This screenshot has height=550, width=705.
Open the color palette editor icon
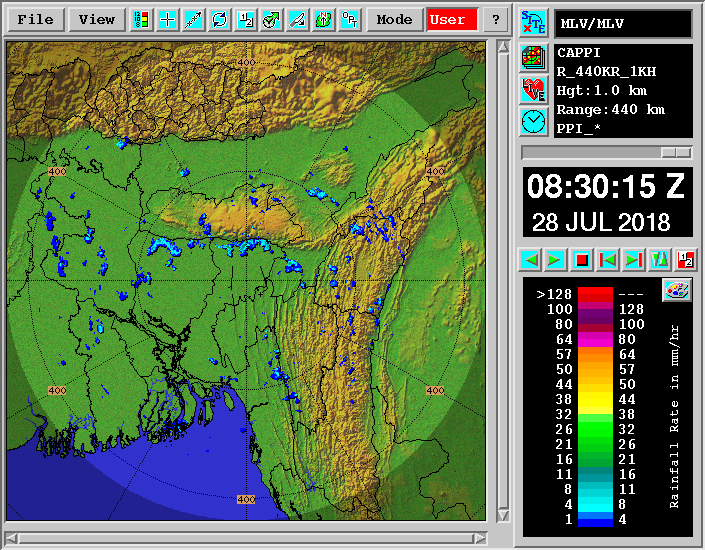tap(677, 290)
